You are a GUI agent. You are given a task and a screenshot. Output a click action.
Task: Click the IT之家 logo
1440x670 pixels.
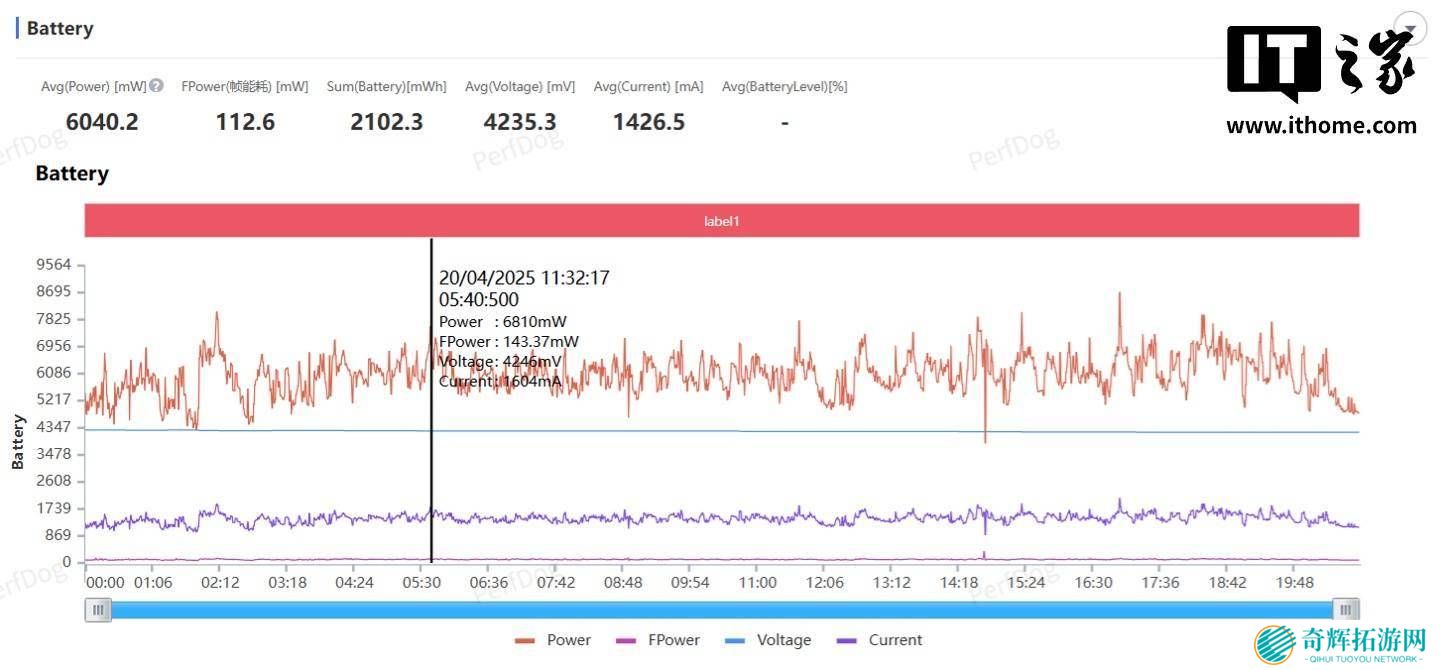(x=1321, y=64)
